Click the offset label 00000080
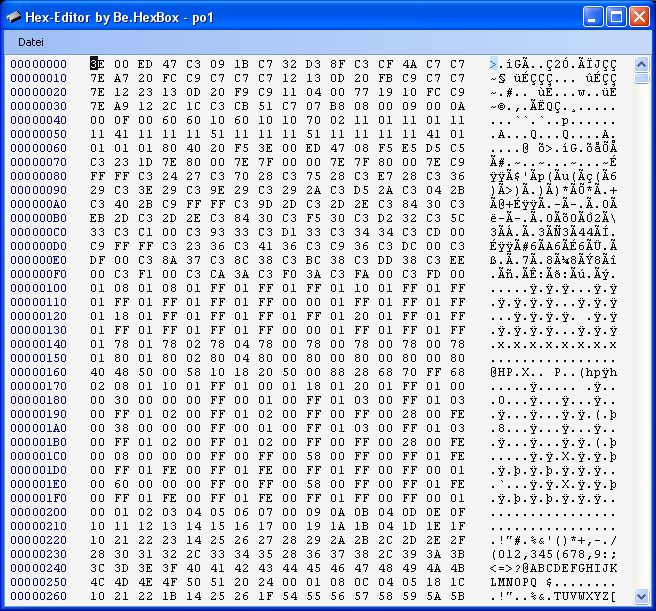This screenshot has height=611, width=656. (39, 176)
